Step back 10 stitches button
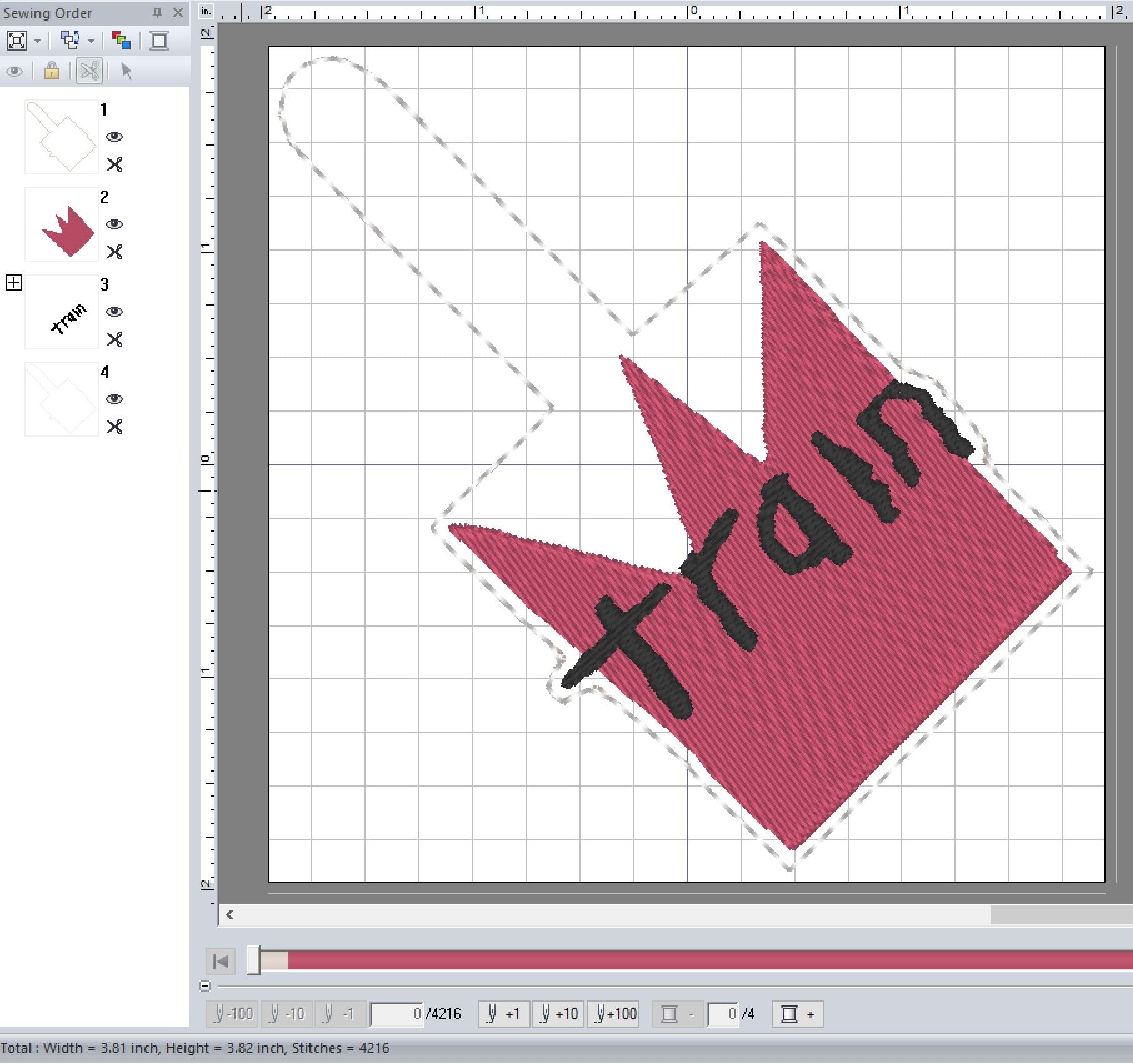 pos(286,1014)
